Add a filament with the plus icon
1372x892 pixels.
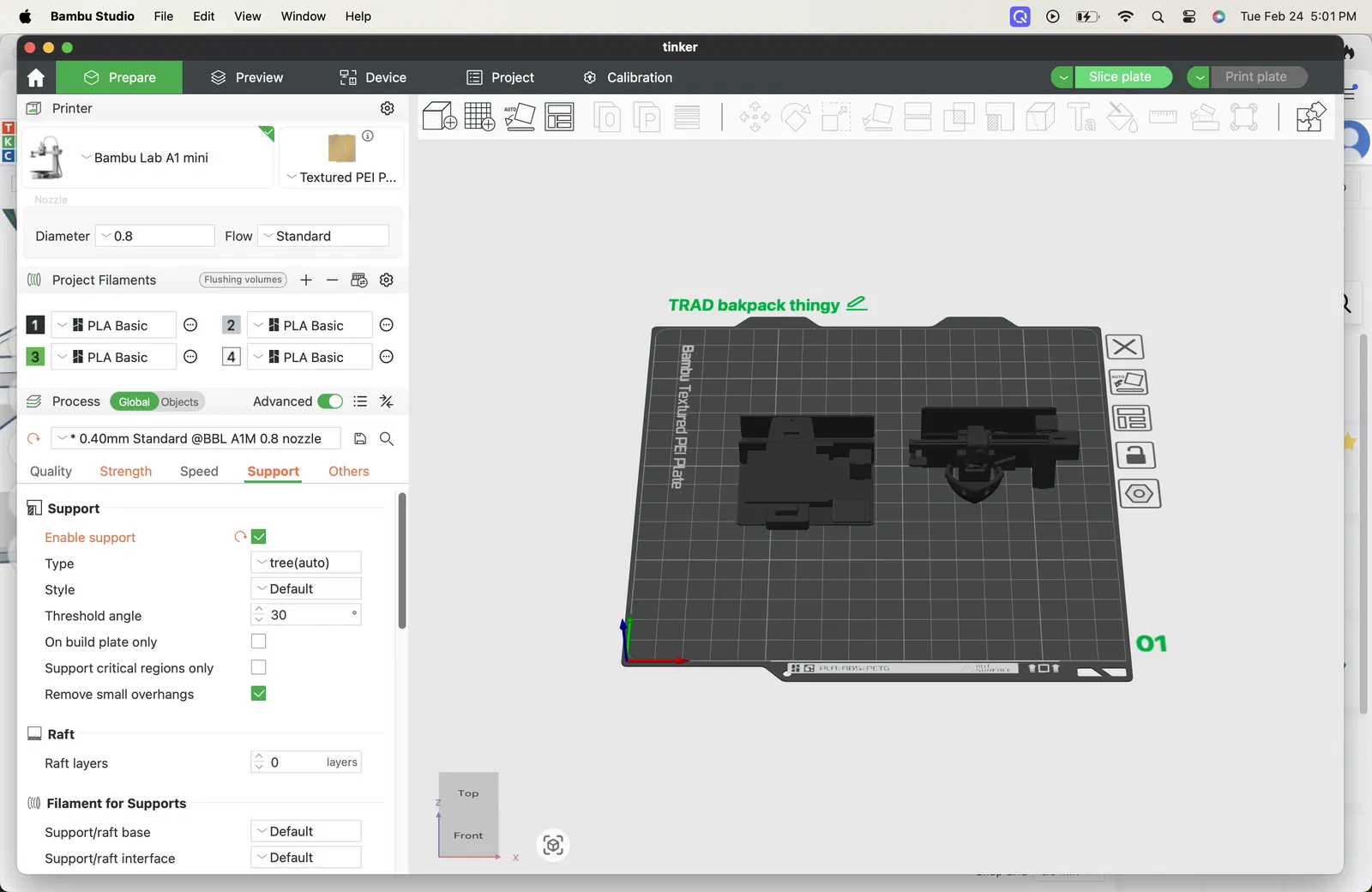point(306,280)
